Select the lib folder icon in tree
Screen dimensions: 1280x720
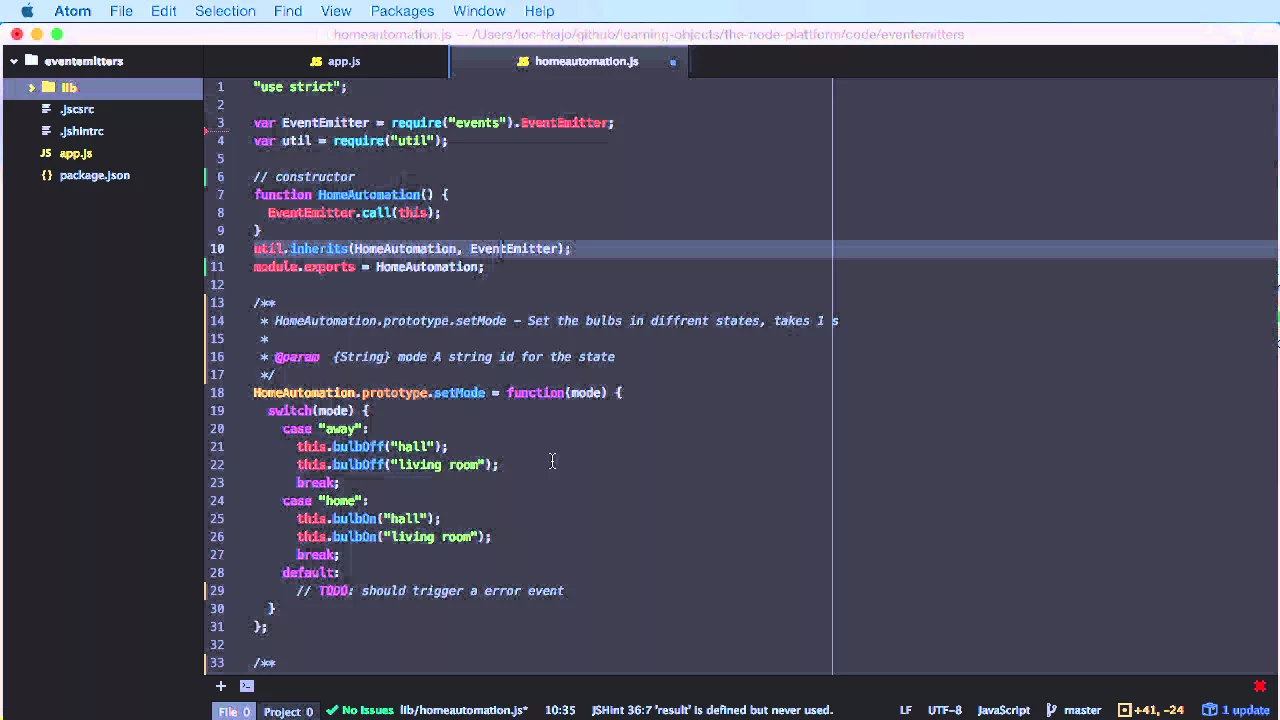[x=48, y=87]
